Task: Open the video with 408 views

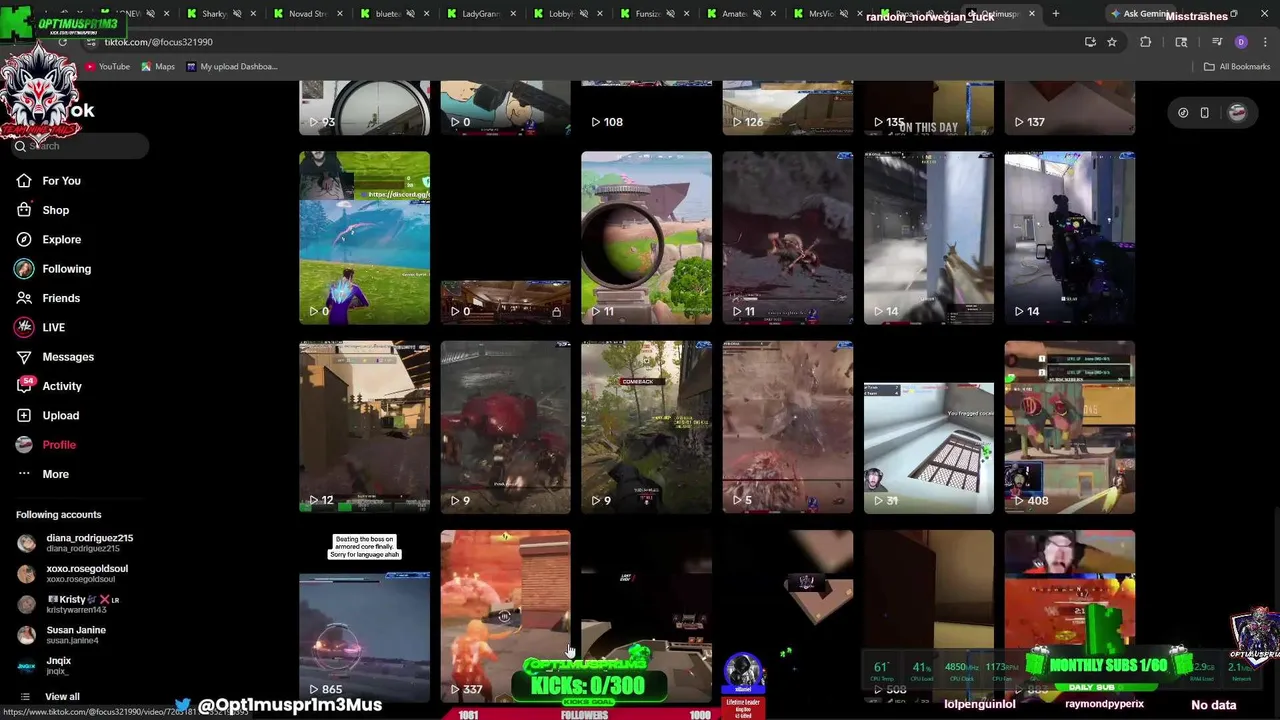Action: pyautogui.click(x=1069, y=427)
